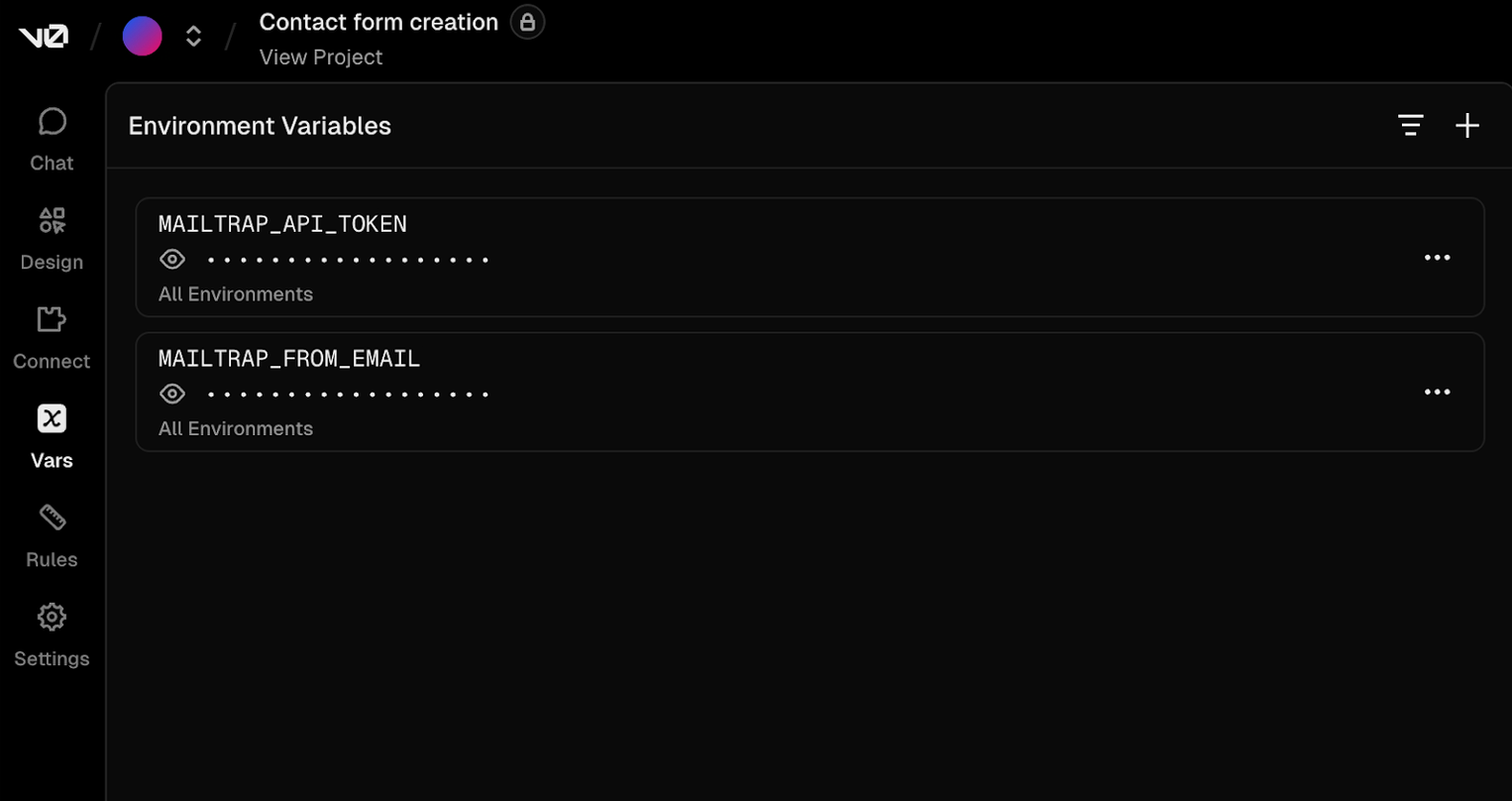Select the project avatar circle
The width and height of the screenshot is (1512, 801).
142,36
